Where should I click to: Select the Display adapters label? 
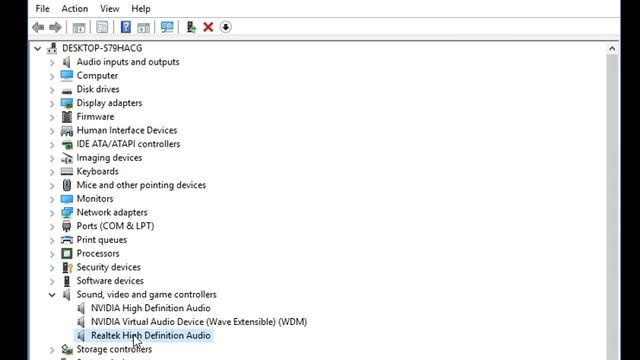(109, 103)
